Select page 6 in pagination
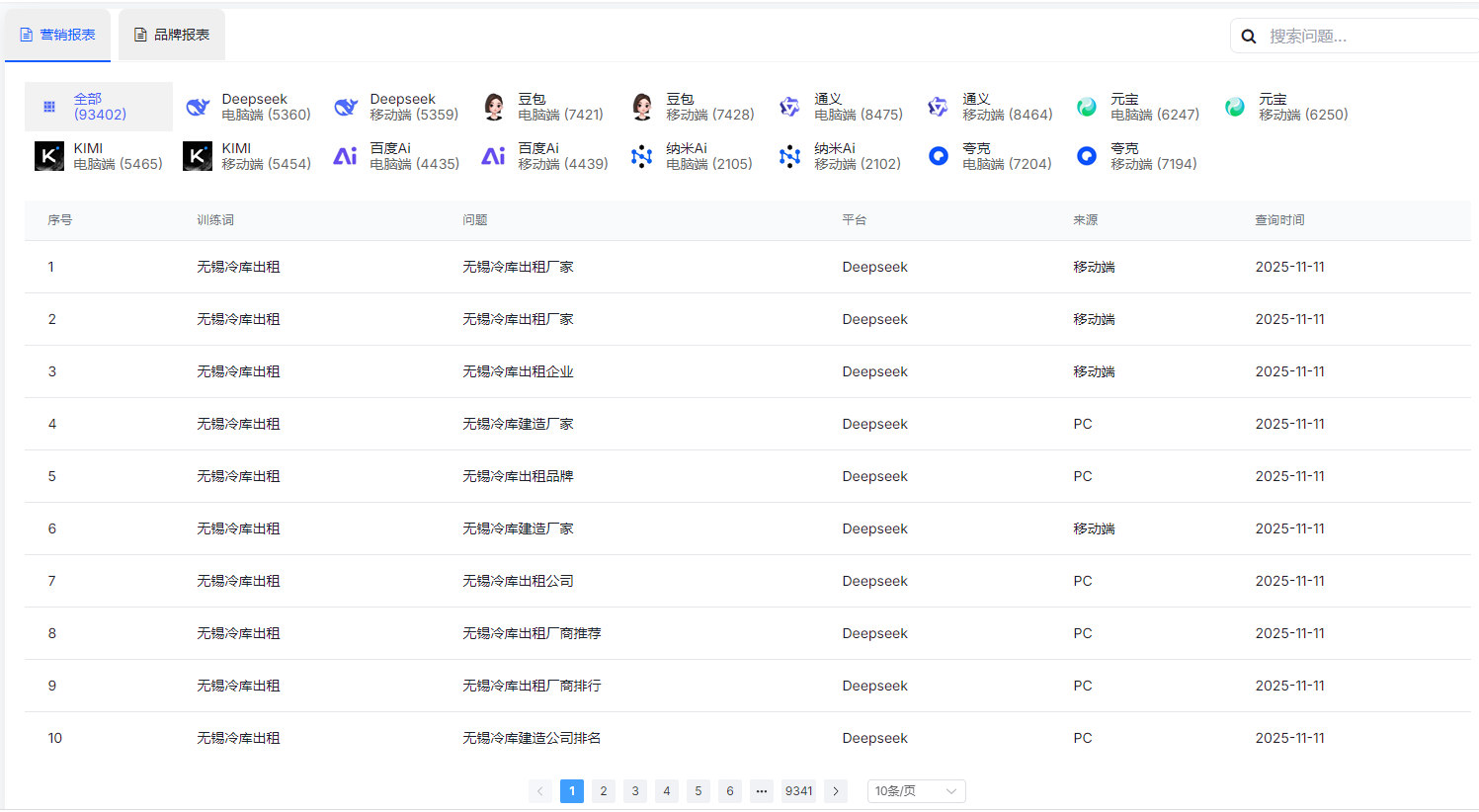 [729, 790]
